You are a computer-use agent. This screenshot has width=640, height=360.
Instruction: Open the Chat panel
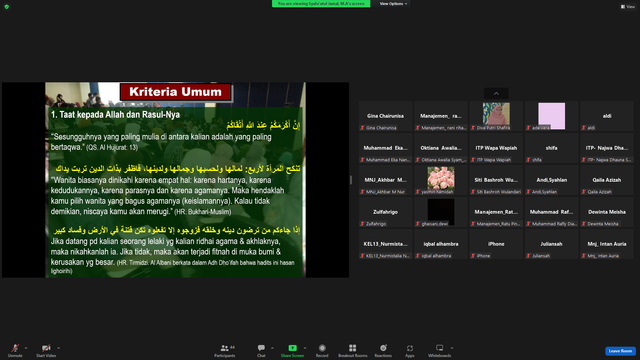point(261,350)
